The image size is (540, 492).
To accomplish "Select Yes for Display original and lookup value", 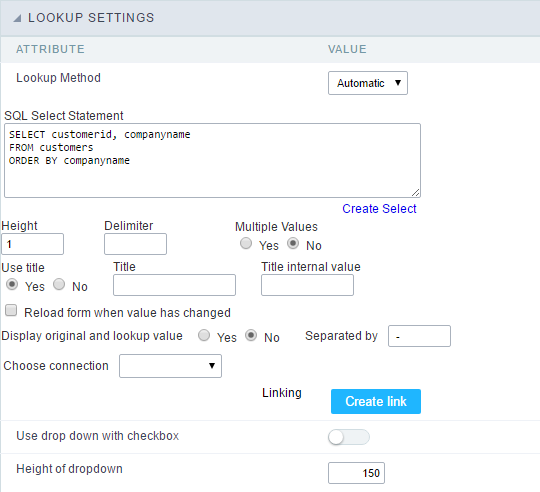I will tap(204, 335).
